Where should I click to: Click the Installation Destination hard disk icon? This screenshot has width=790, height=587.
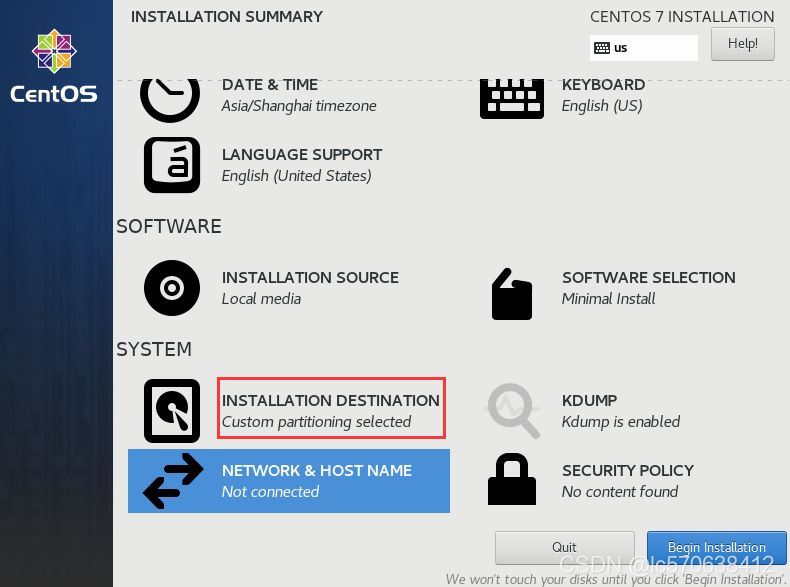click(x=172, y=411)
